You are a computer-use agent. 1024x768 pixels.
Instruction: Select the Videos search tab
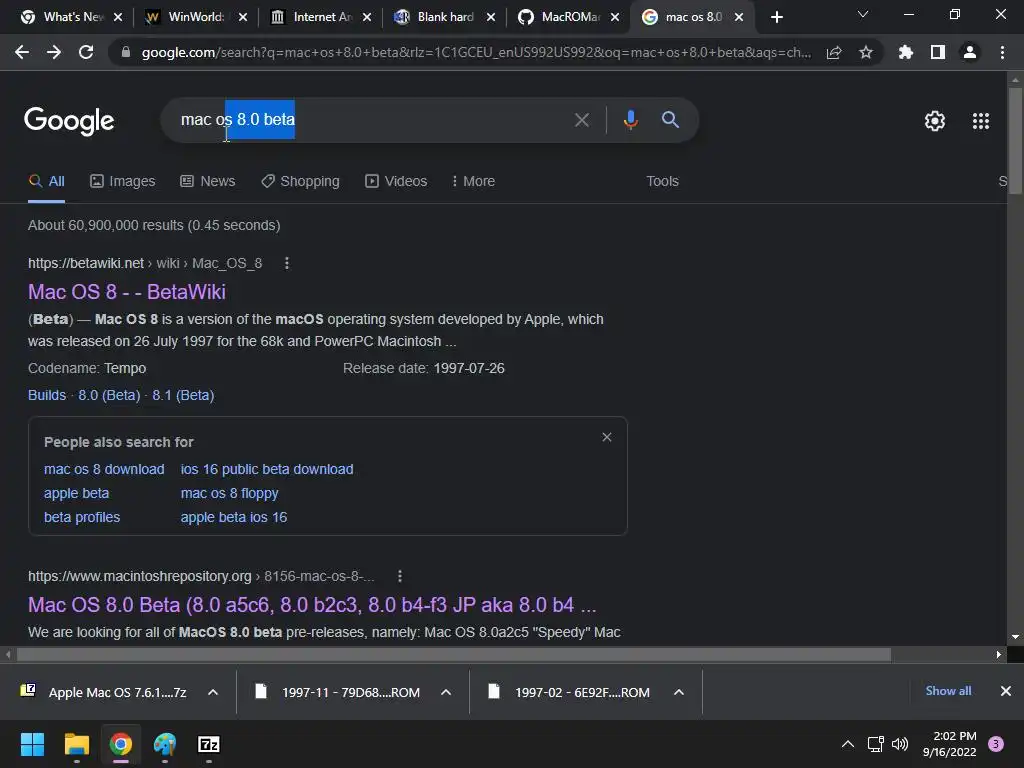tap(396, 182)
